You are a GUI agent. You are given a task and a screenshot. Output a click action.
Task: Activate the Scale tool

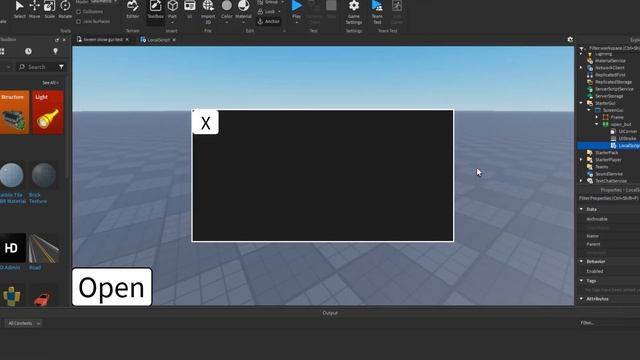click(49, 9)
